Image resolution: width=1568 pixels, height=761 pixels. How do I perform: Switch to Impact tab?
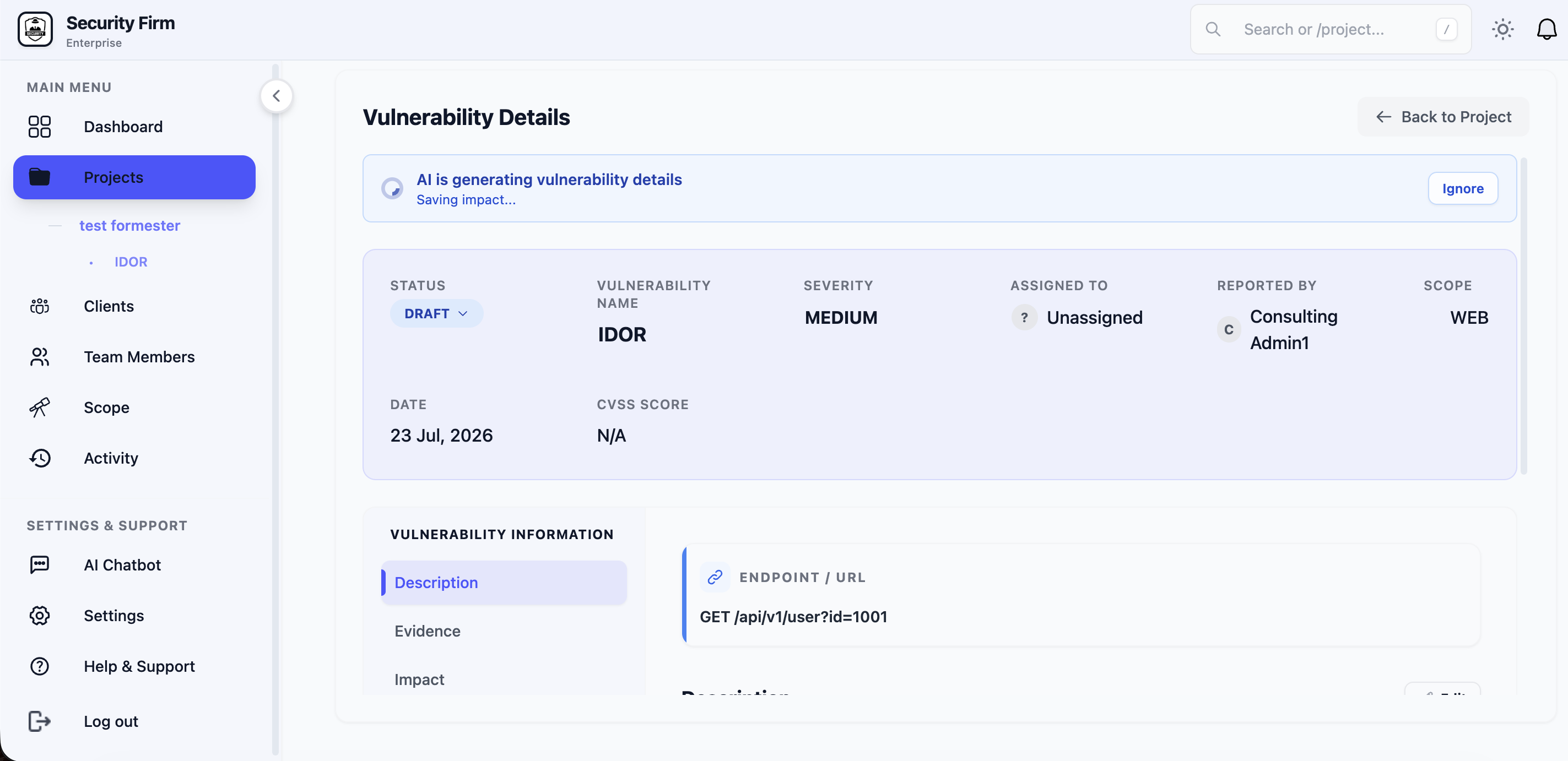coord(419,679)
